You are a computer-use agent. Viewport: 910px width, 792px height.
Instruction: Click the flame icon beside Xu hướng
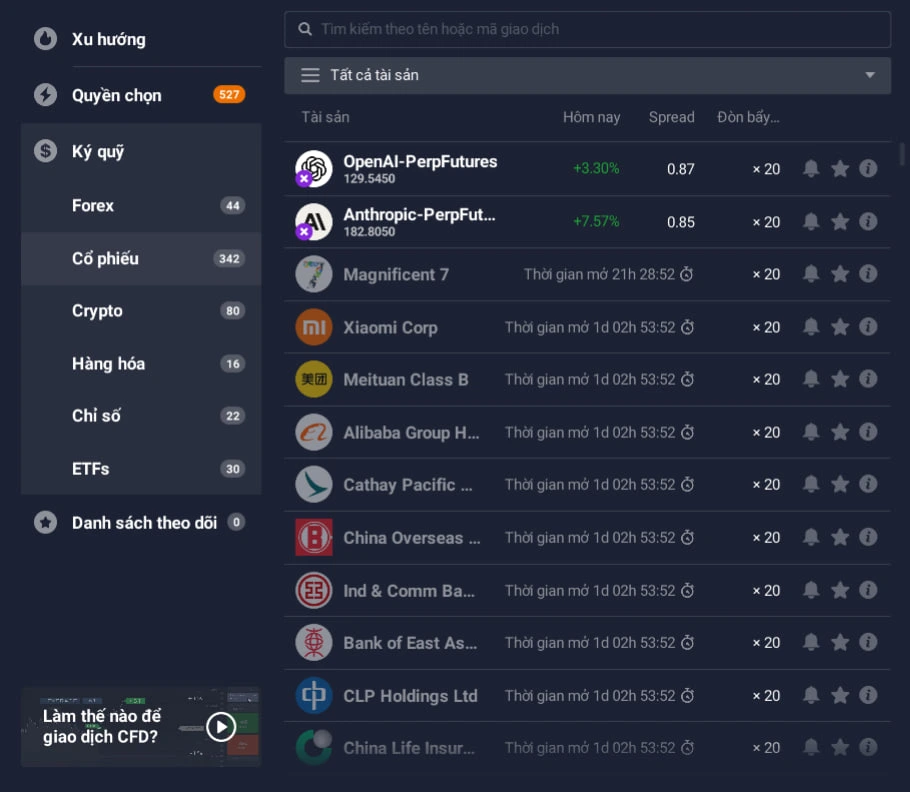[x=45, y=39]
